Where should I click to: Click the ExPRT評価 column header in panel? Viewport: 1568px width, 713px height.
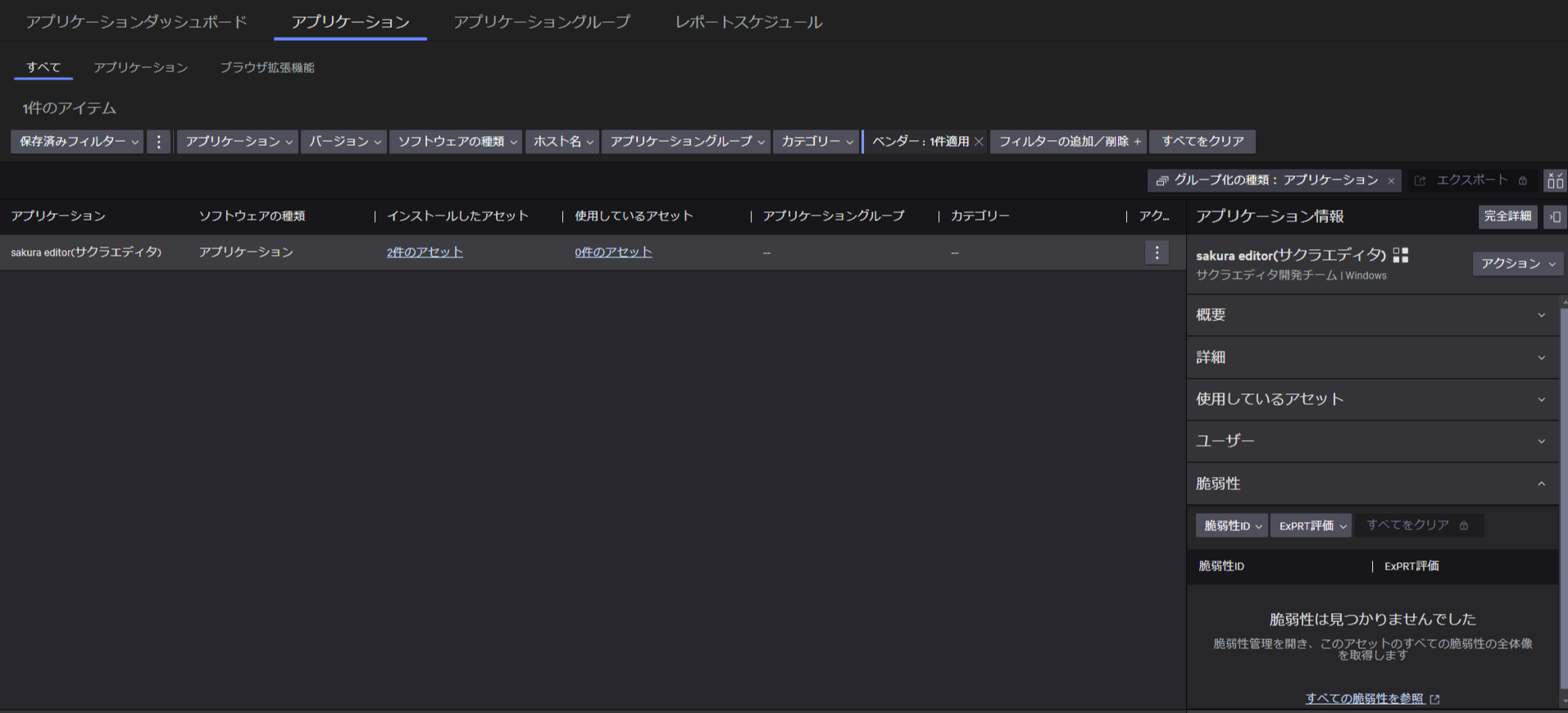[x=1411, y=566]
